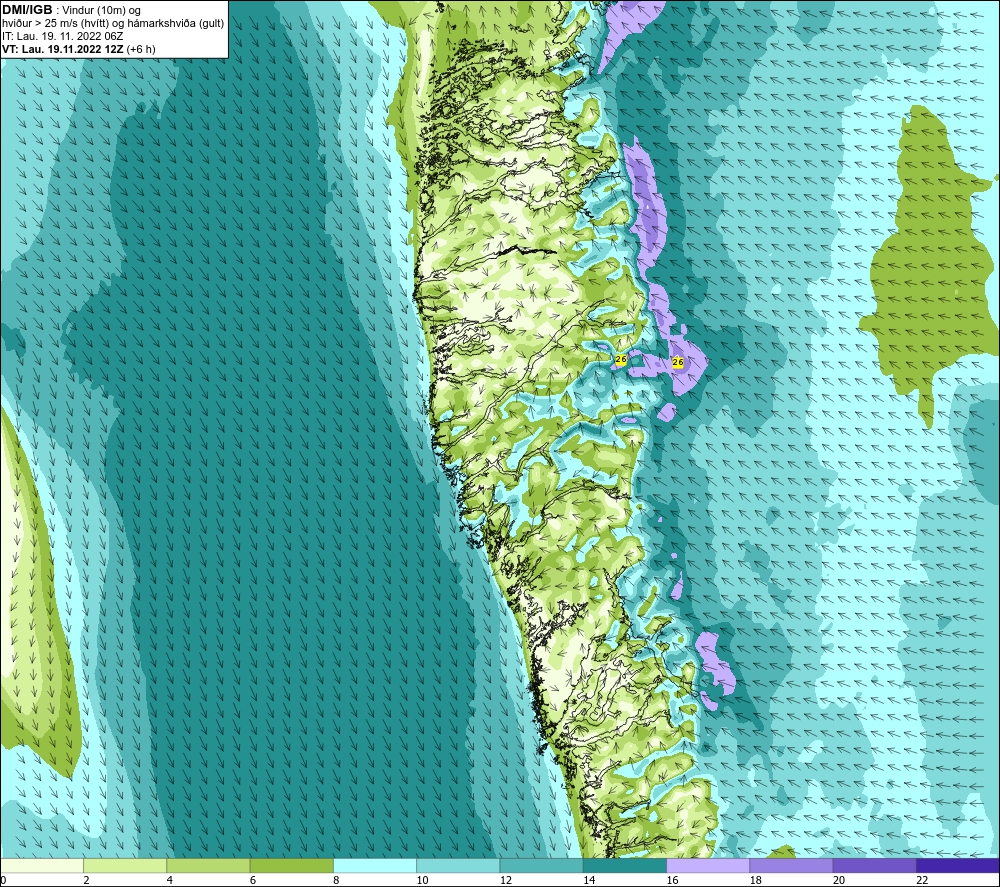Screen dimensions: 1000x887
Task: Select the dark teal 14–16 m/s swatch
Action: click(x=625, y=865)
